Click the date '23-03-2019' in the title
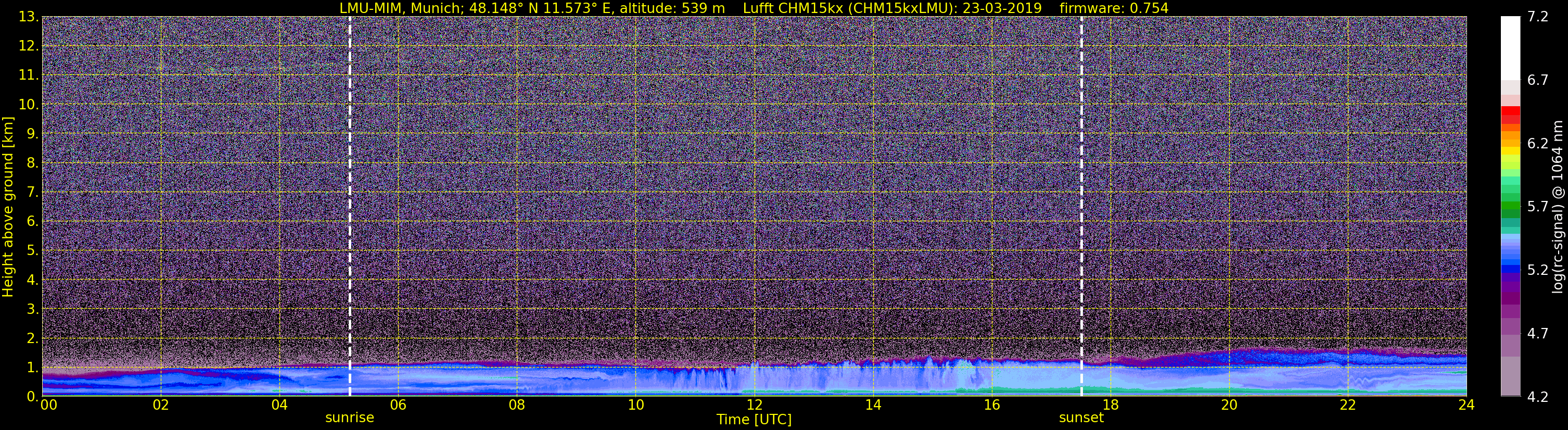 1002,8
